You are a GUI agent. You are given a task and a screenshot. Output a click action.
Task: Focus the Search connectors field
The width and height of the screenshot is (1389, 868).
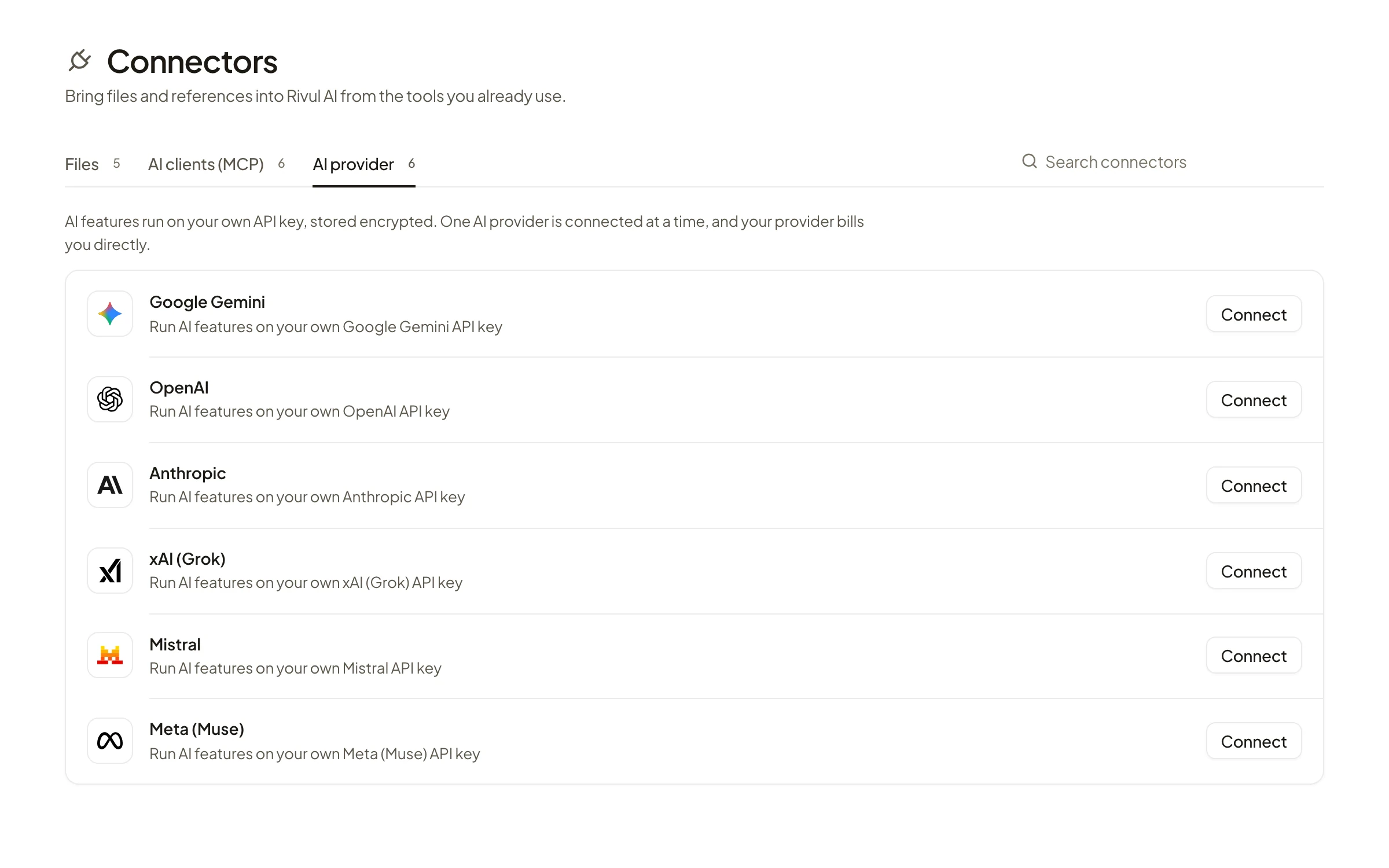(x=1173, y=162)
